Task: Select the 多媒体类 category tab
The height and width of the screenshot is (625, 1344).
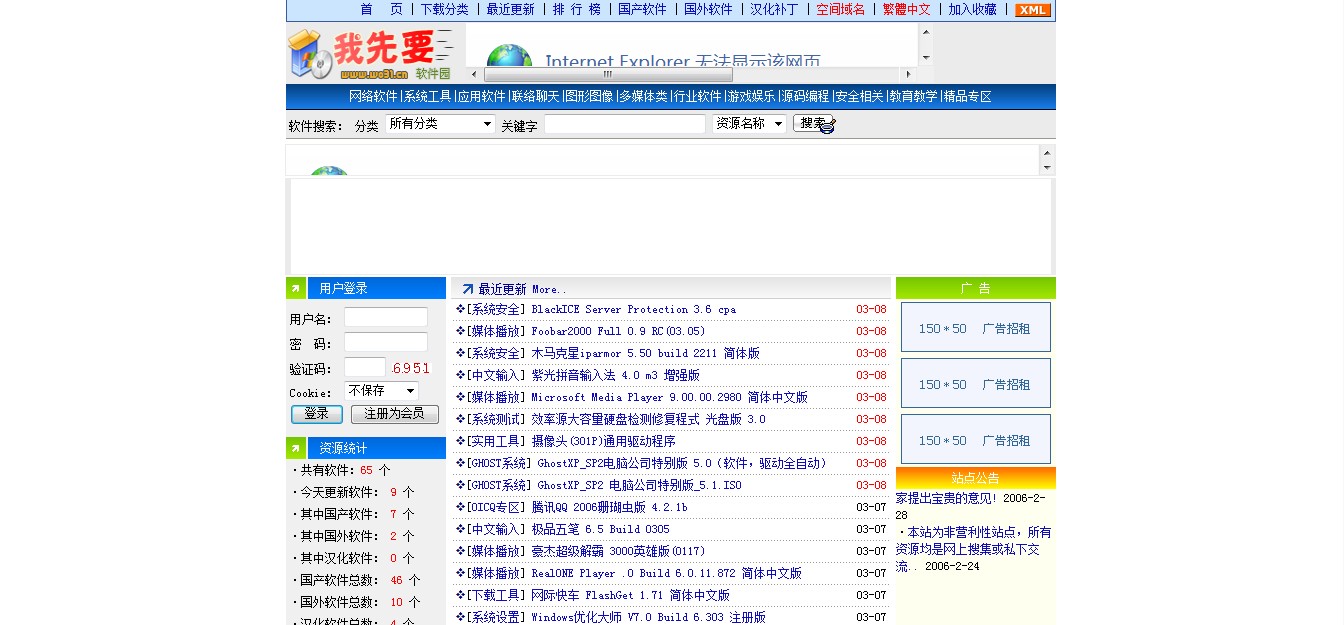Action: (643, 97)
